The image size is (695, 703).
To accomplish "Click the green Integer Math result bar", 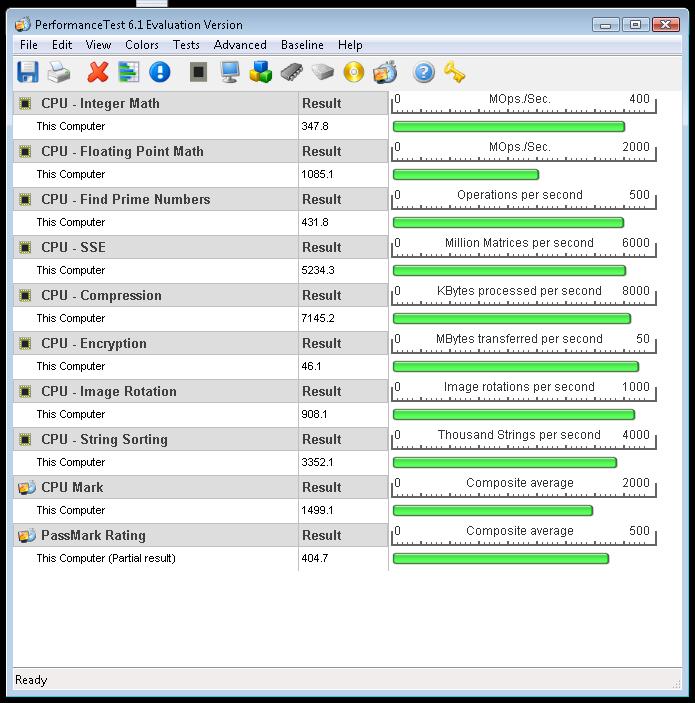I will point(509,126).
